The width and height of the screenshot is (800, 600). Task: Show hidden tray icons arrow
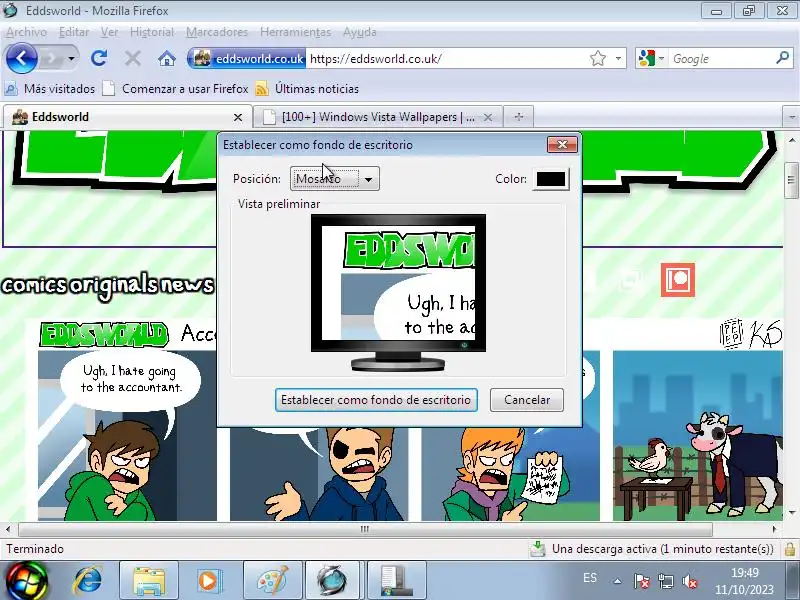click(x=617, y=581)
